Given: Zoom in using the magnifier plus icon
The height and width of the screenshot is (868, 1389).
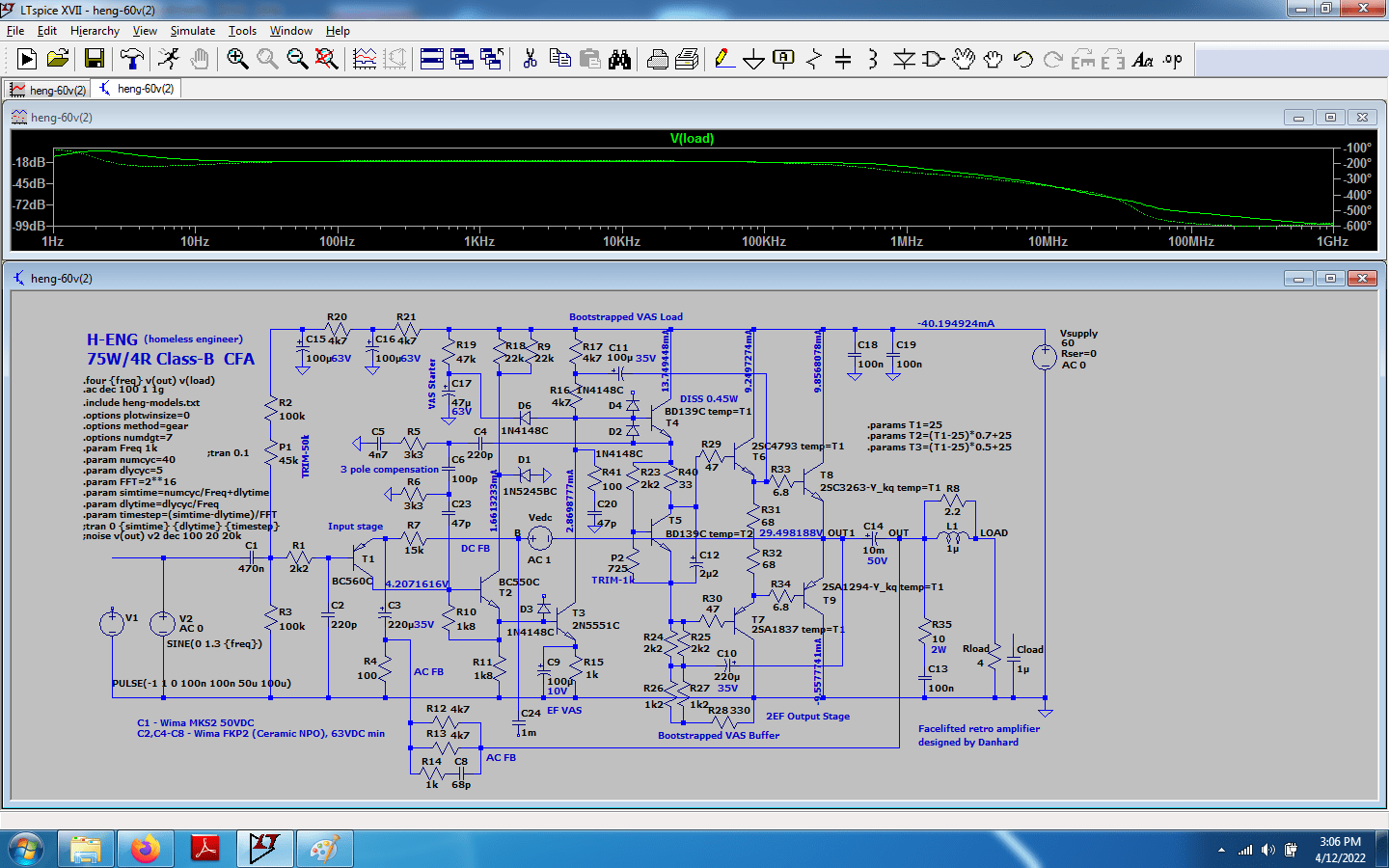Looking at the screenshot, I should tap(237, 60).
